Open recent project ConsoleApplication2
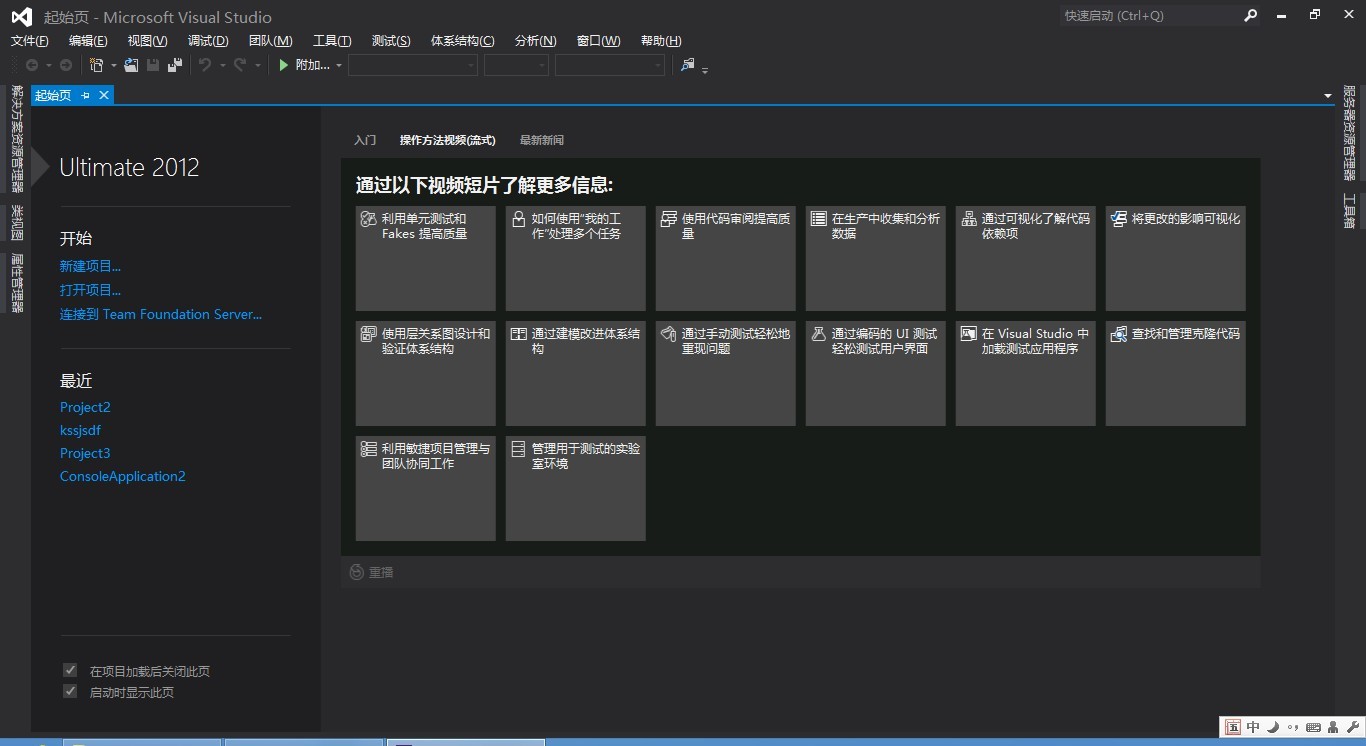 [123, 477]
